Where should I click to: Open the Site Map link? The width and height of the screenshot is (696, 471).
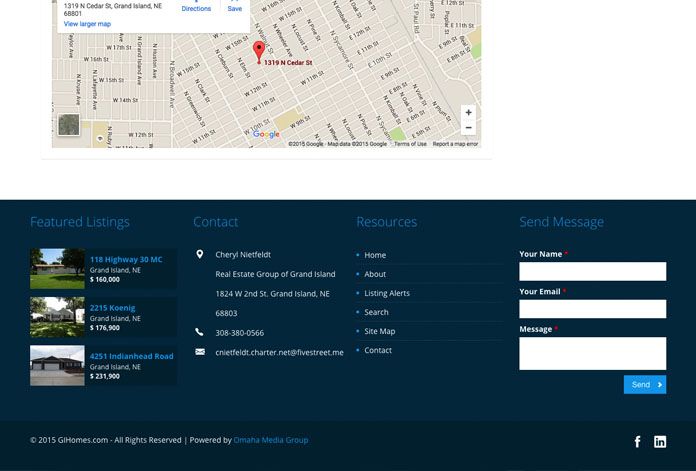pyautogui.click(x=380, y=331)
